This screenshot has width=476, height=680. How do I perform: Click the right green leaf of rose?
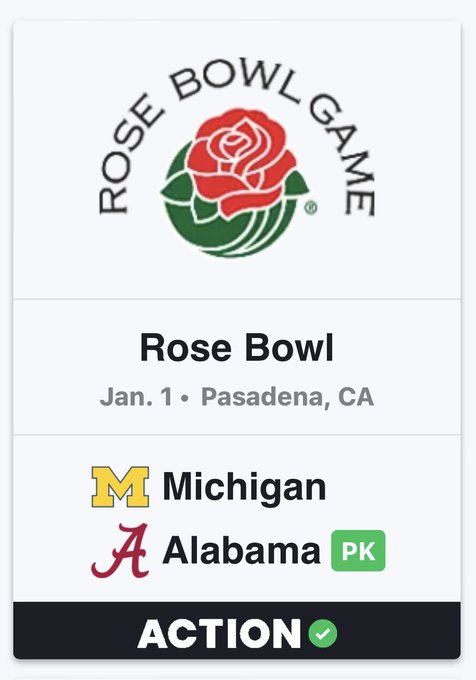pyautogui.click(x=295, y=186)
